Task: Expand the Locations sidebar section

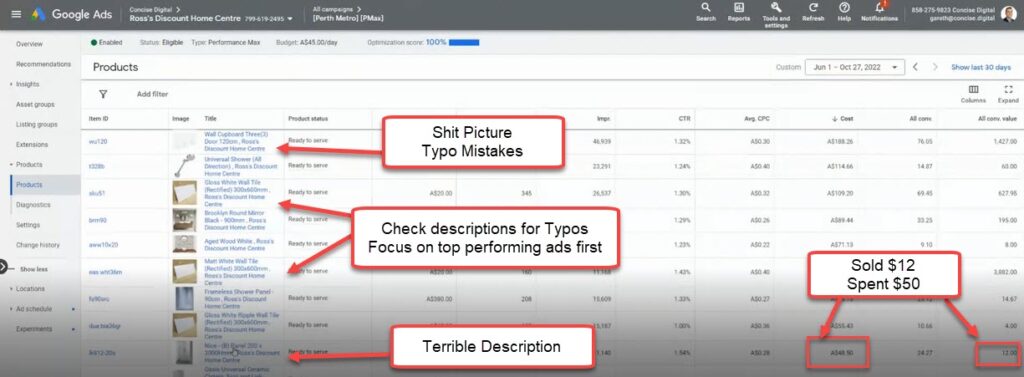Action: tap(30, 289)
